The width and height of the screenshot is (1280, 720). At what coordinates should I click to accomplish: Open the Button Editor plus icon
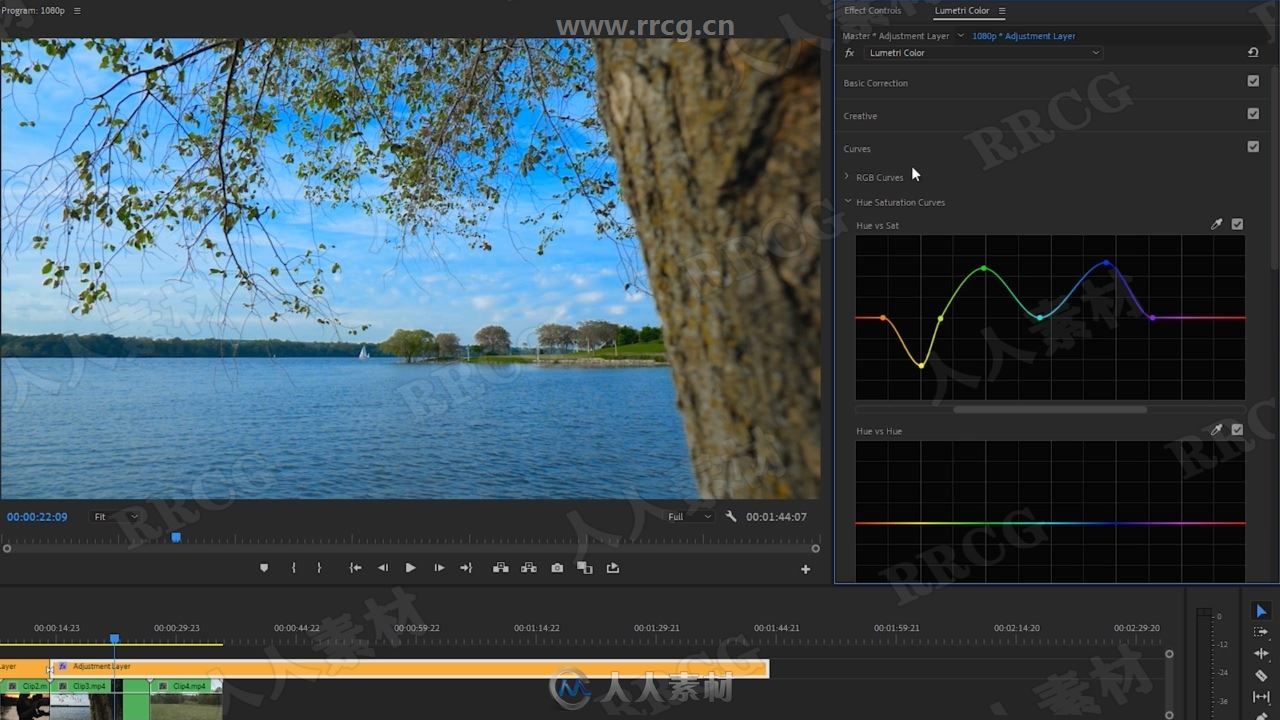(x=805, y=569)
